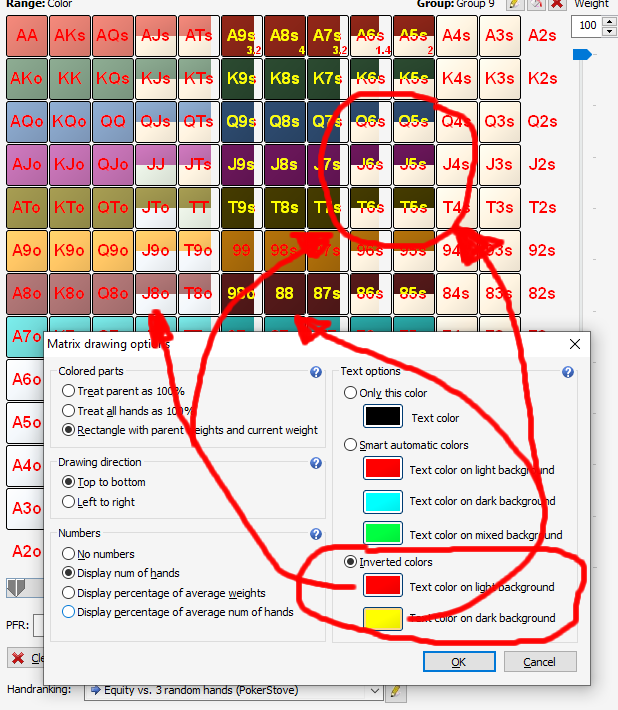Click the blue Weight slider handle
Image resolution: width=618 pixels, height=710 pixels.
coord(581,55)
